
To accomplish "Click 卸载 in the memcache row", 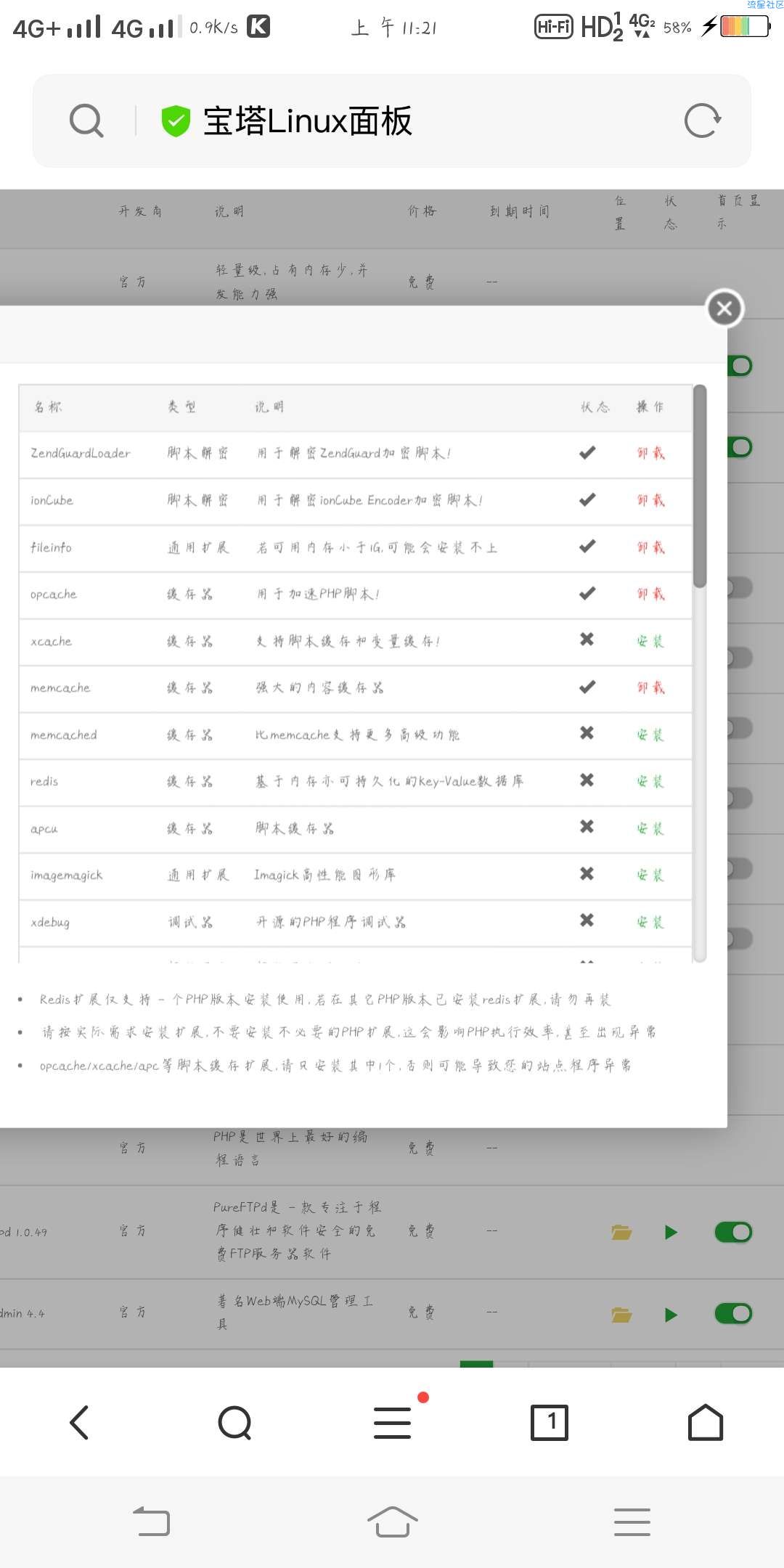I will point(650,687).
